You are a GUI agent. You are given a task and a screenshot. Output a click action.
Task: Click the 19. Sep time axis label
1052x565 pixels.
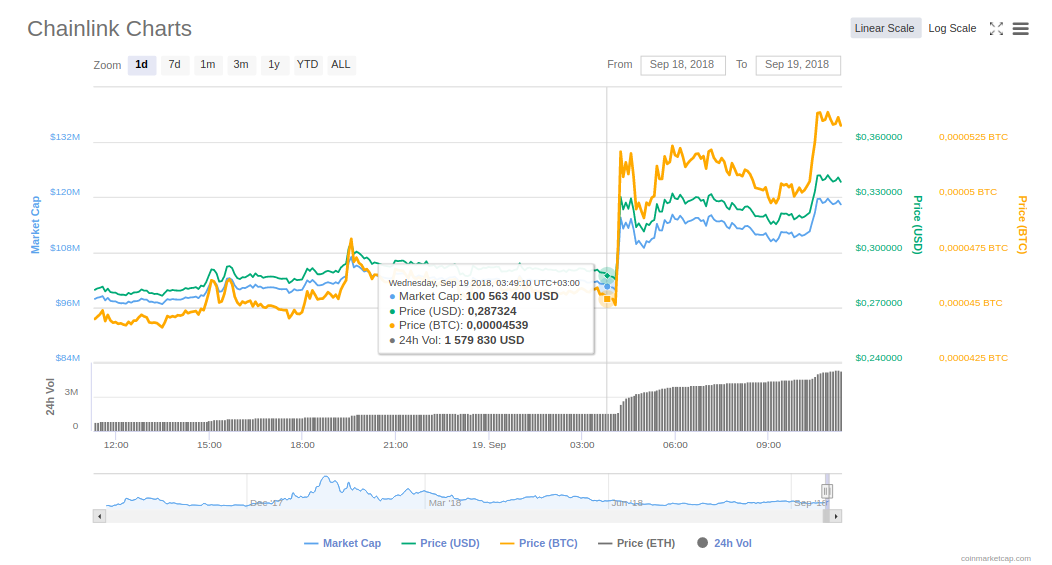pyautogui.click(x=489, y=445)
